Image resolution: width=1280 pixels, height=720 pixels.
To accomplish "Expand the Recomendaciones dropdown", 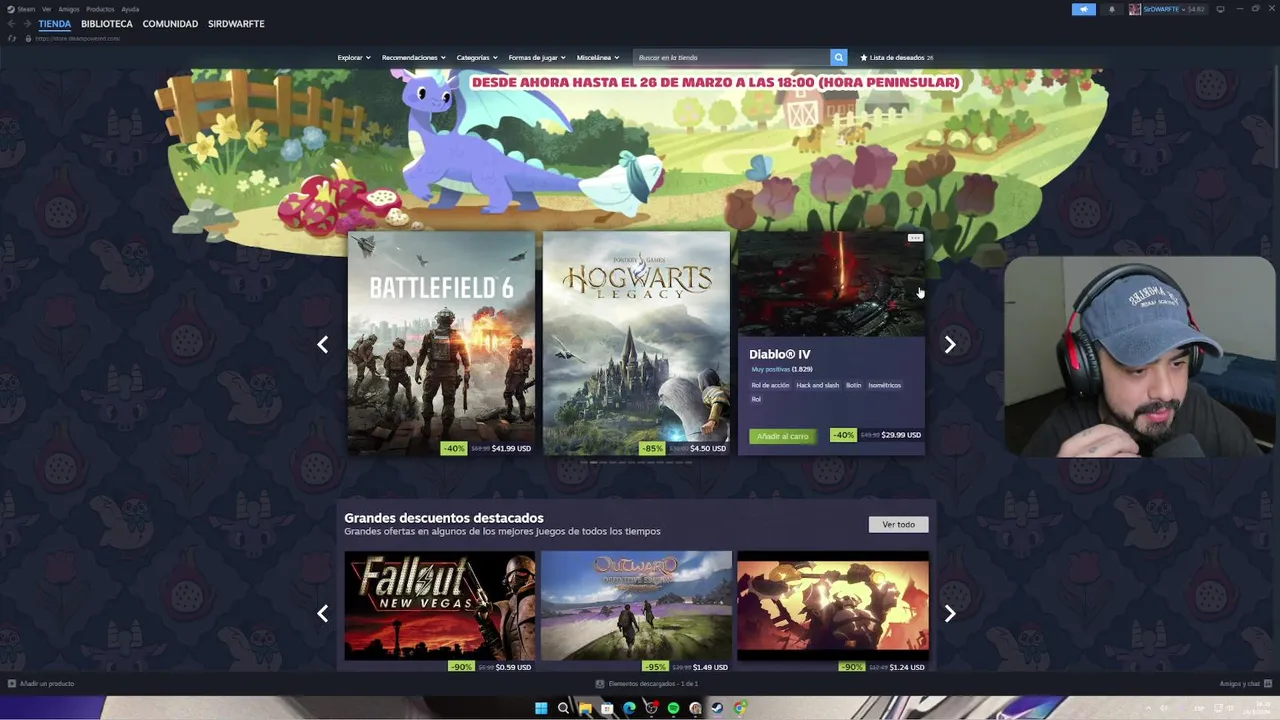I will pos(413,57).
